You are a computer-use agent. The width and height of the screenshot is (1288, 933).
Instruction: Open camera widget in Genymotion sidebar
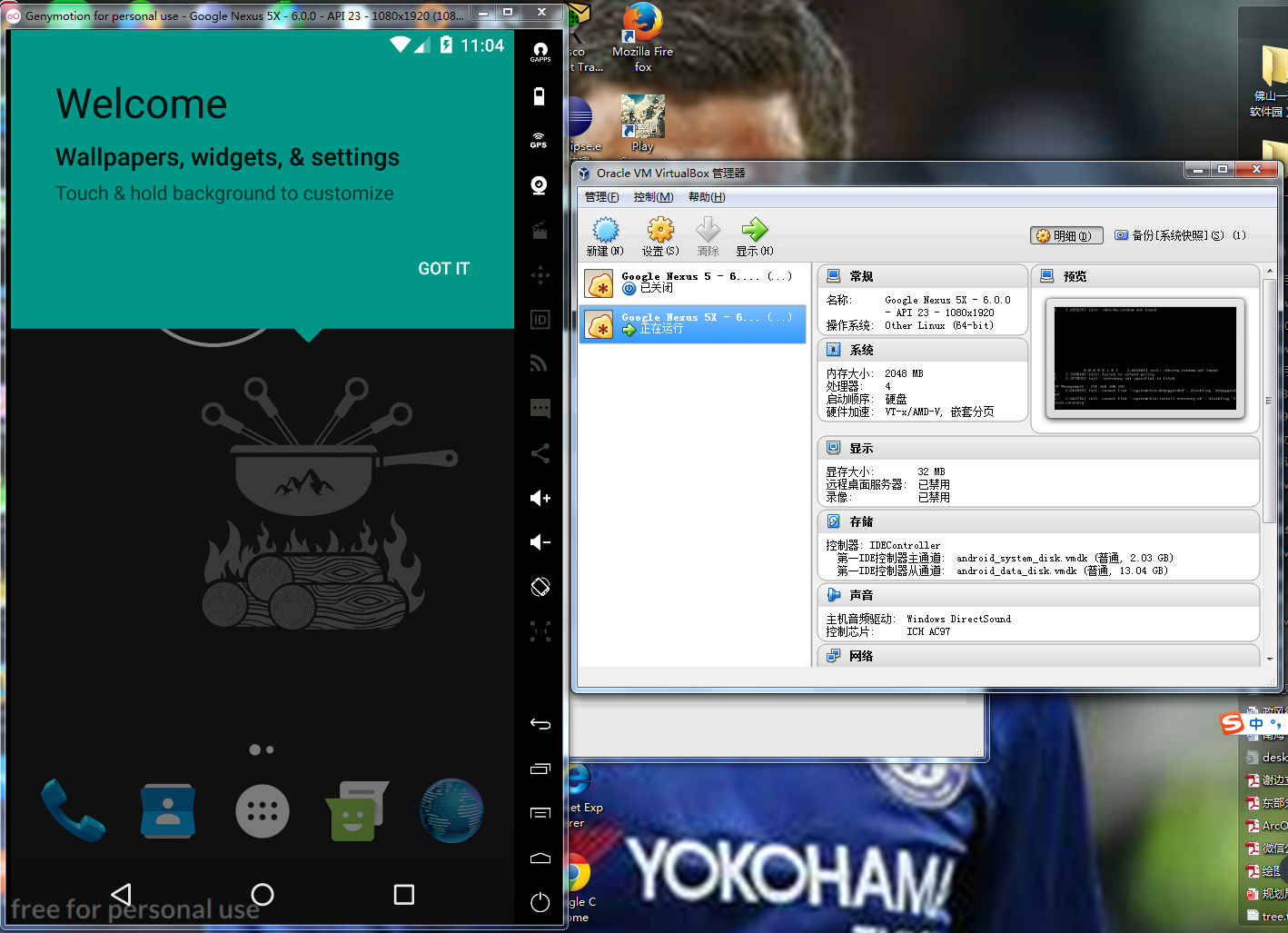tap(540, 185)
